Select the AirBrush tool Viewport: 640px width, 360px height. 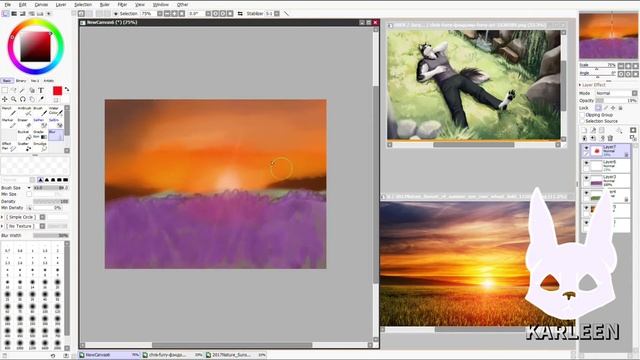tap(24, 111)
